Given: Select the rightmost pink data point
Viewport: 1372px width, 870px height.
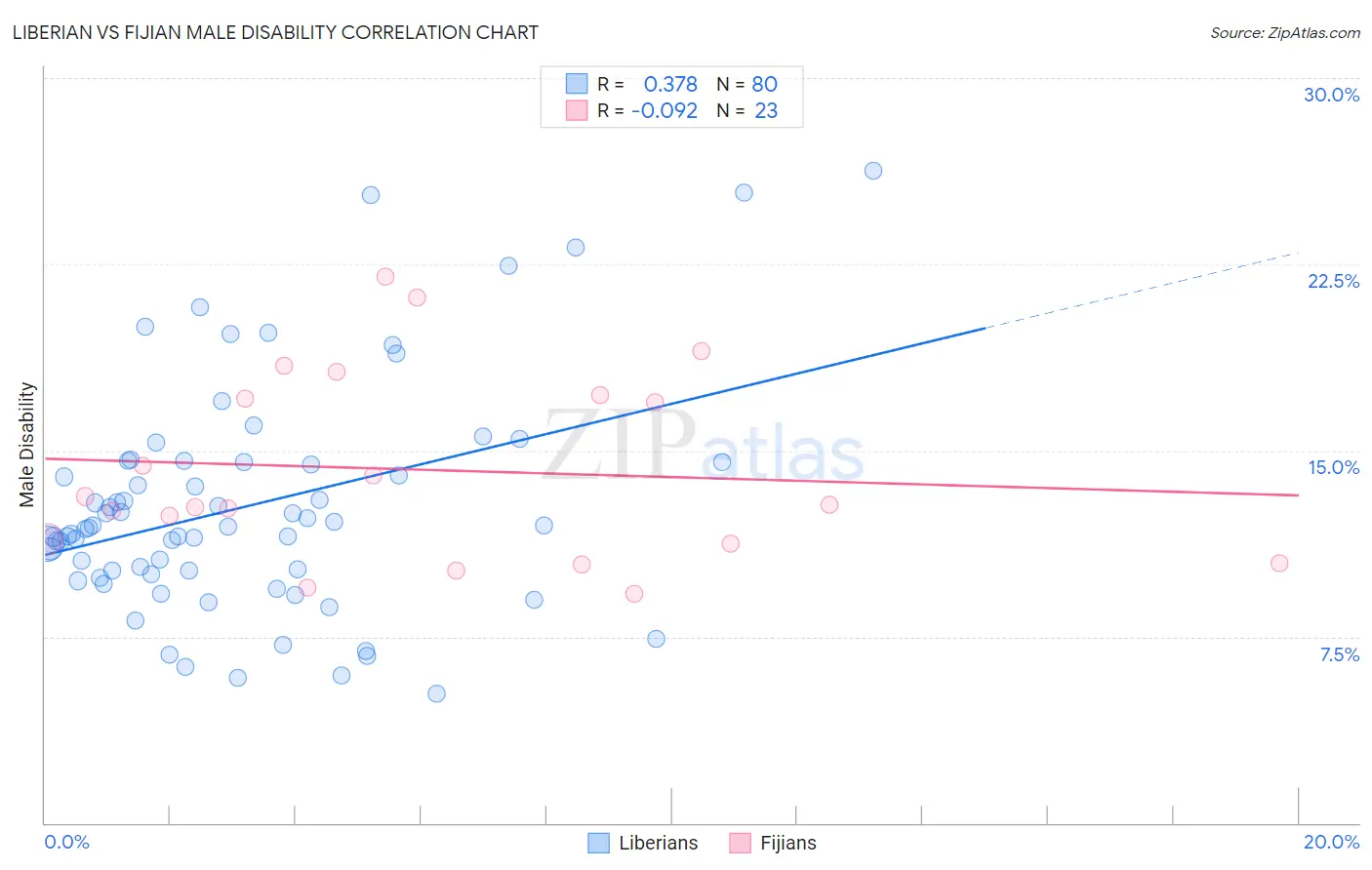Looking at the screenshot, I should pyautogui.click(x=1279, y=563).
